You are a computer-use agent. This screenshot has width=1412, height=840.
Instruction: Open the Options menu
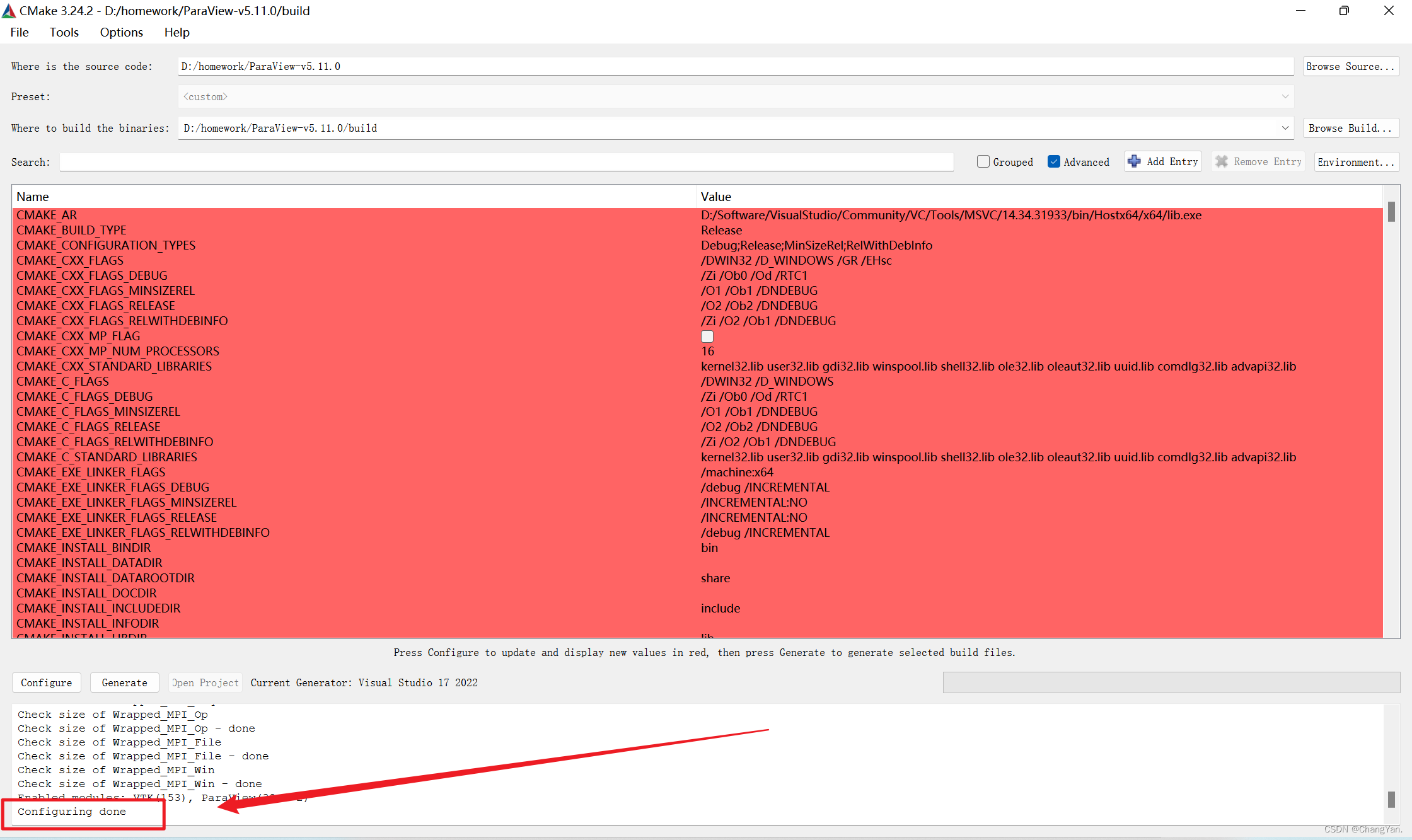coord(121,32)
